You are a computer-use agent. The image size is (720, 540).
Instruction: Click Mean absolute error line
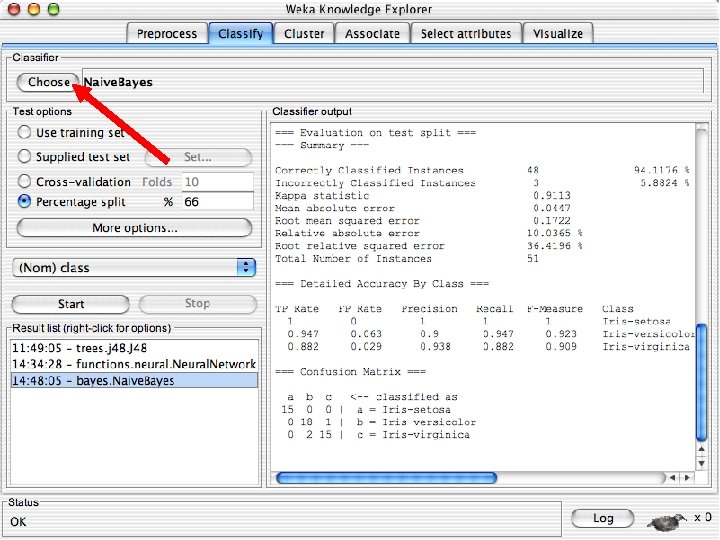pos(422,208)
